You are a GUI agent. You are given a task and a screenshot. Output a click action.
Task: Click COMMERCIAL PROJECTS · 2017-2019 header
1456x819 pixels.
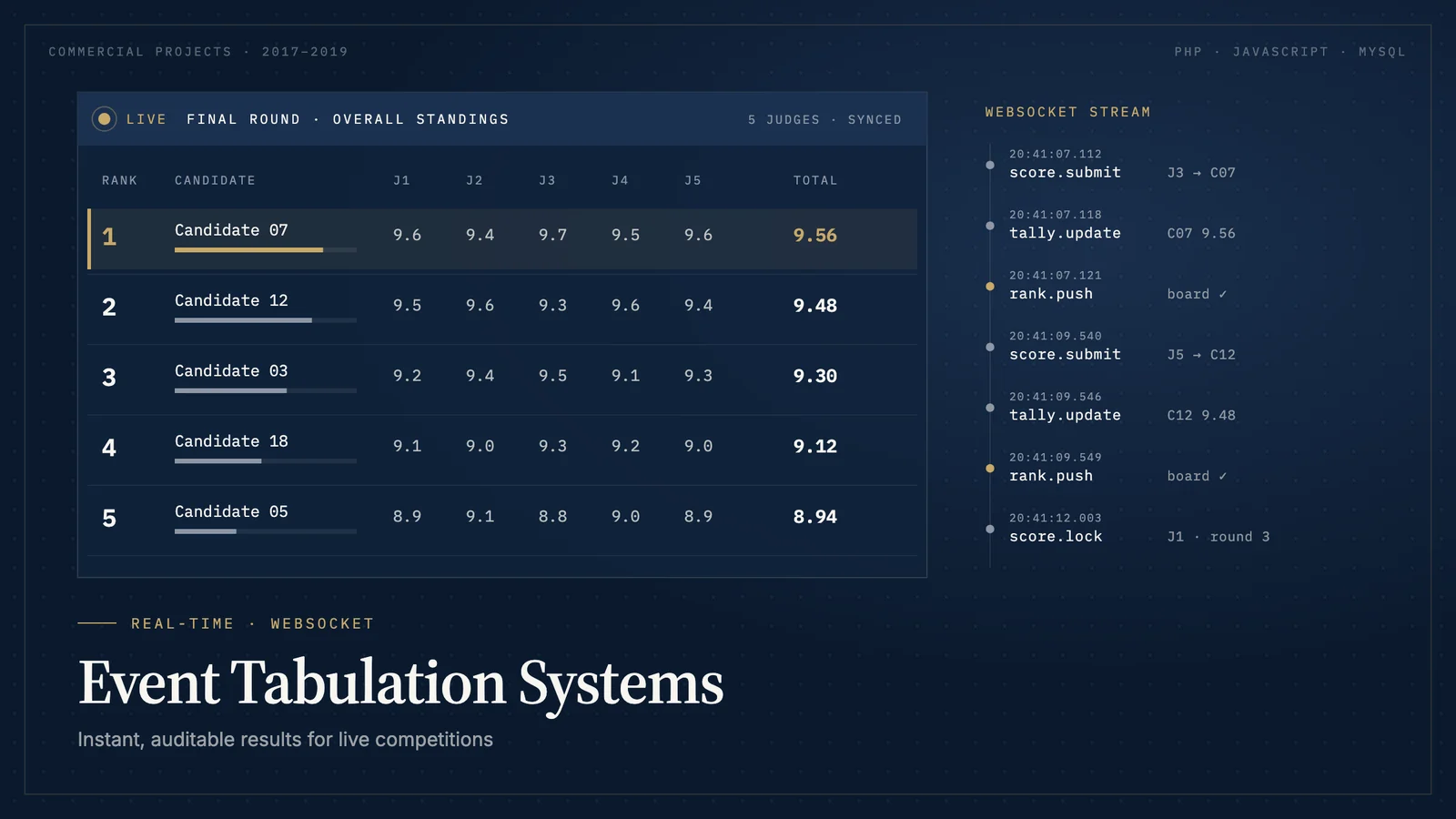point(198,52)
